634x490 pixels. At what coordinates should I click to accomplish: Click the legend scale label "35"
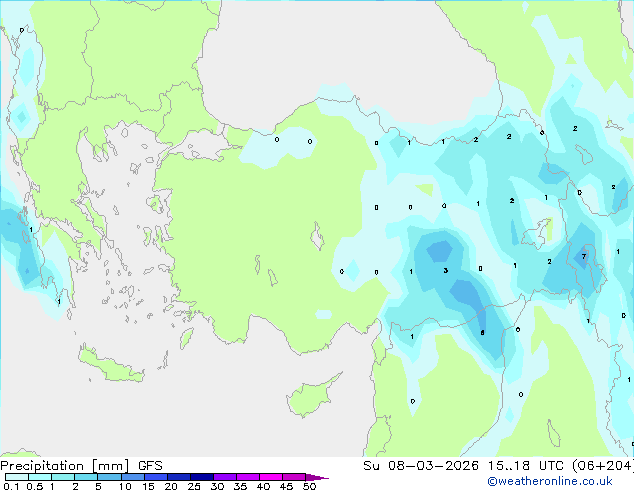[240, 486]
